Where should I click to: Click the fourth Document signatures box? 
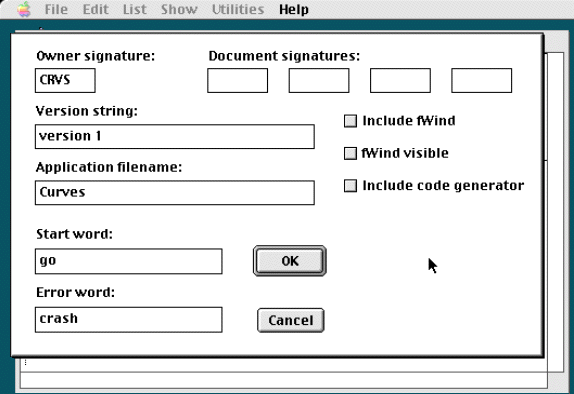[481, 80]
